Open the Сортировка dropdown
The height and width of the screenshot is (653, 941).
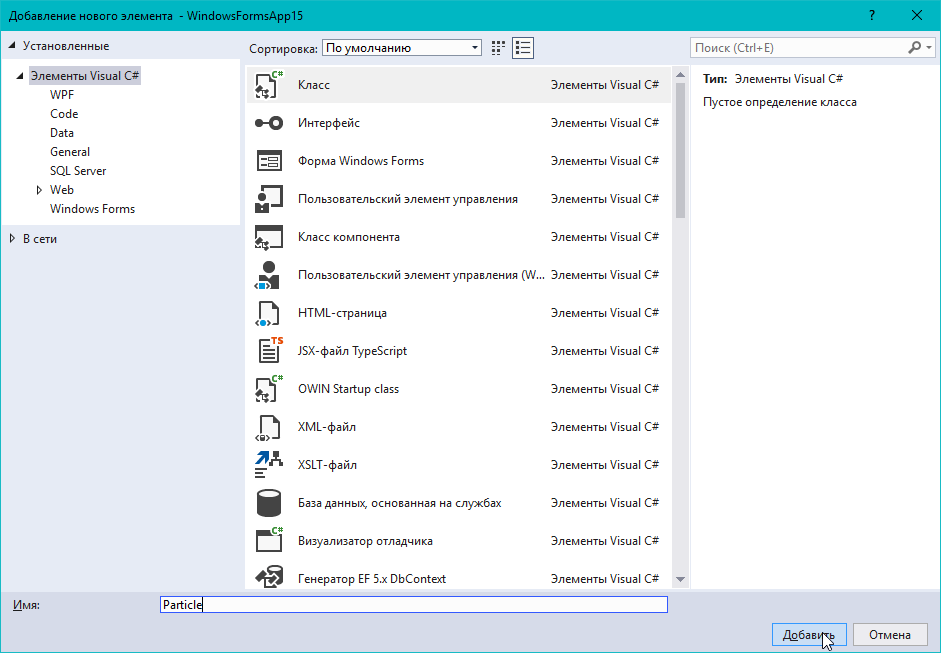point(402,48)
